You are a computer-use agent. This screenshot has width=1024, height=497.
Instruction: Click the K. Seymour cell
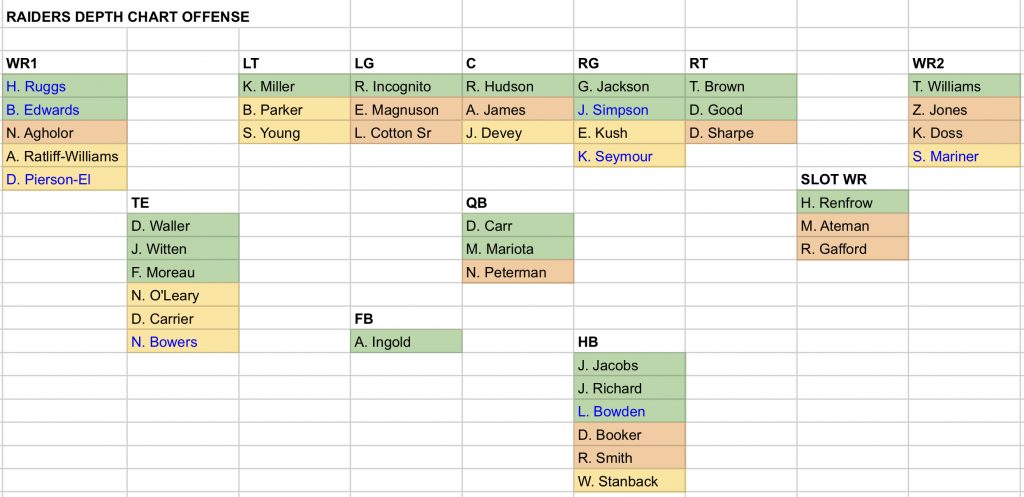[629, 156]
